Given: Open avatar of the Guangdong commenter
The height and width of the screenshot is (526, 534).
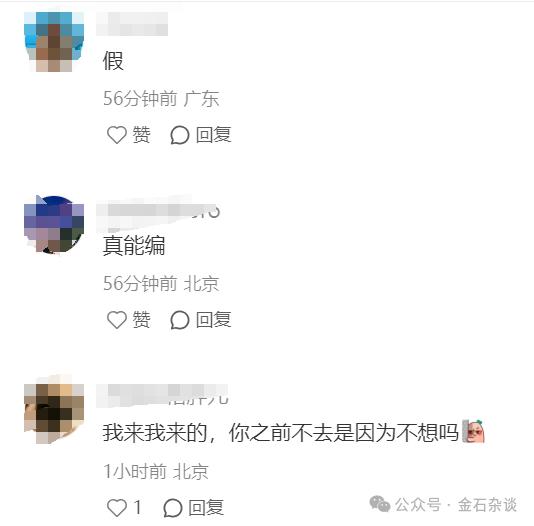Looking at the screenshot, I should coord(54,42).
